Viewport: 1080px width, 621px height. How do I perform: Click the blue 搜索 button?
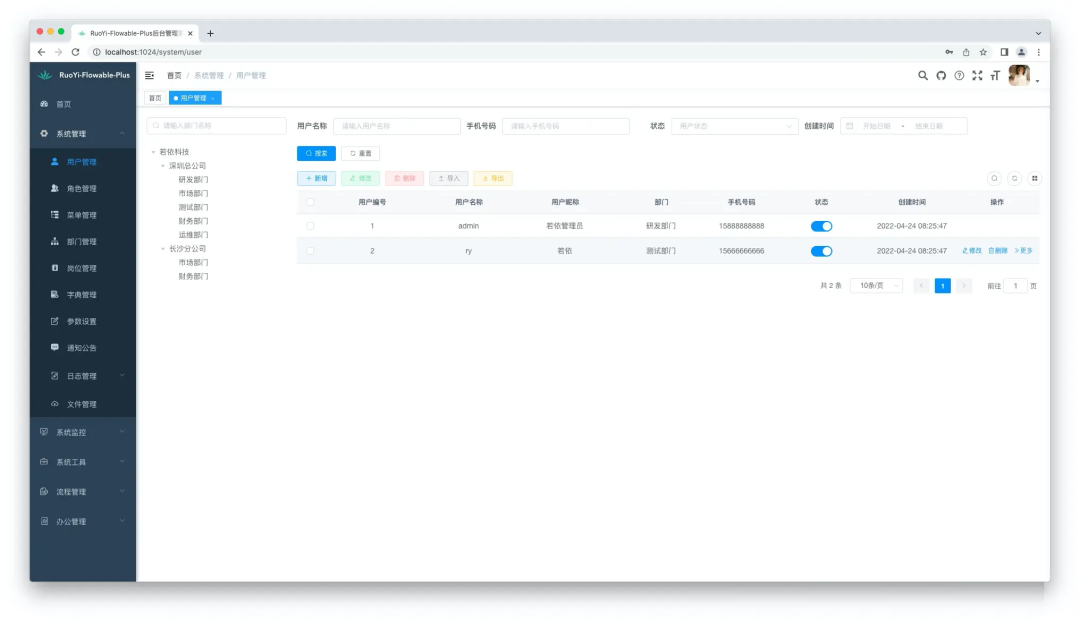coord(316,154)
